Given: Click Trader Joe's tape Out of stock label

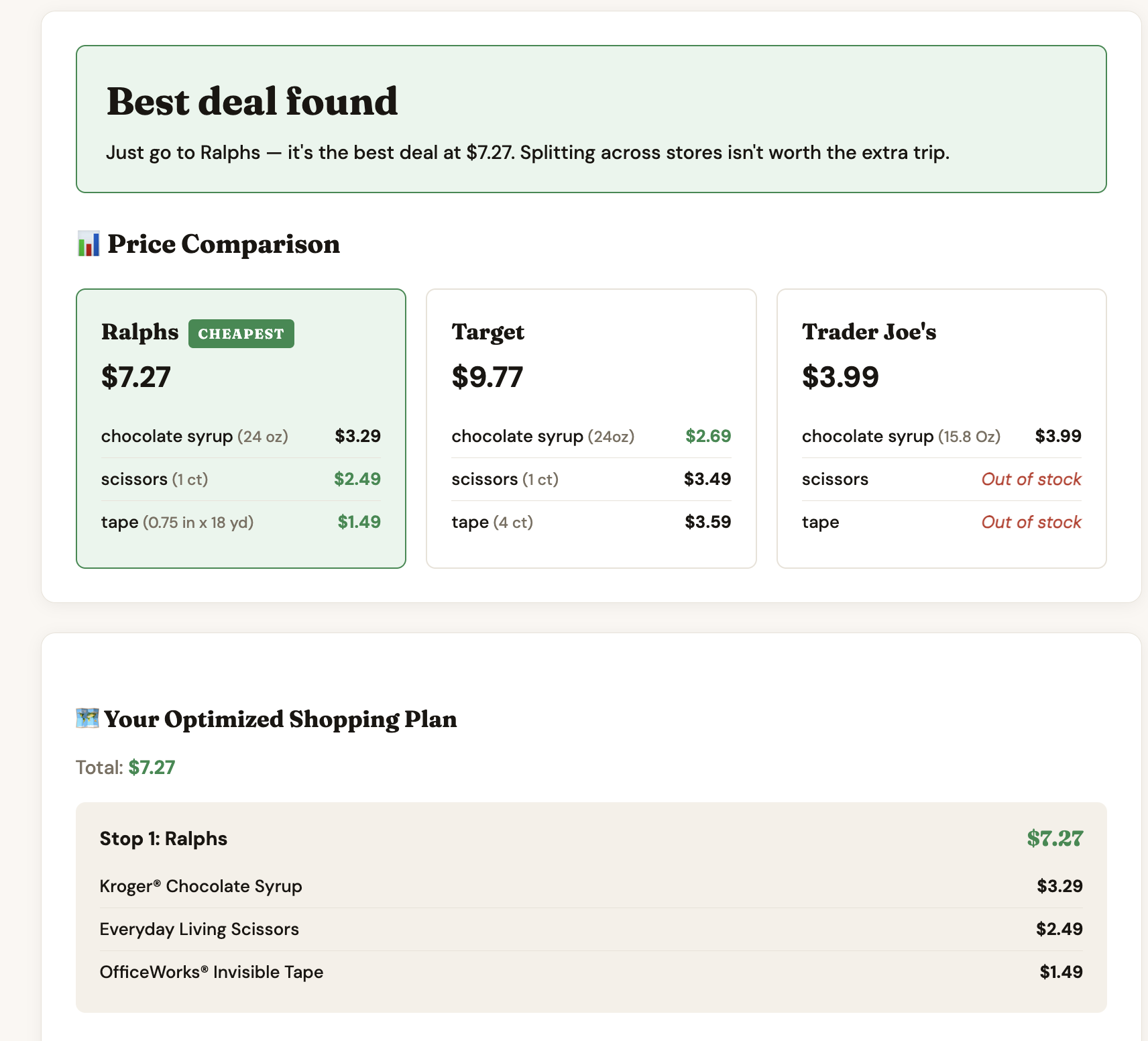Looking at the screenshot, I should (1031, 522).
